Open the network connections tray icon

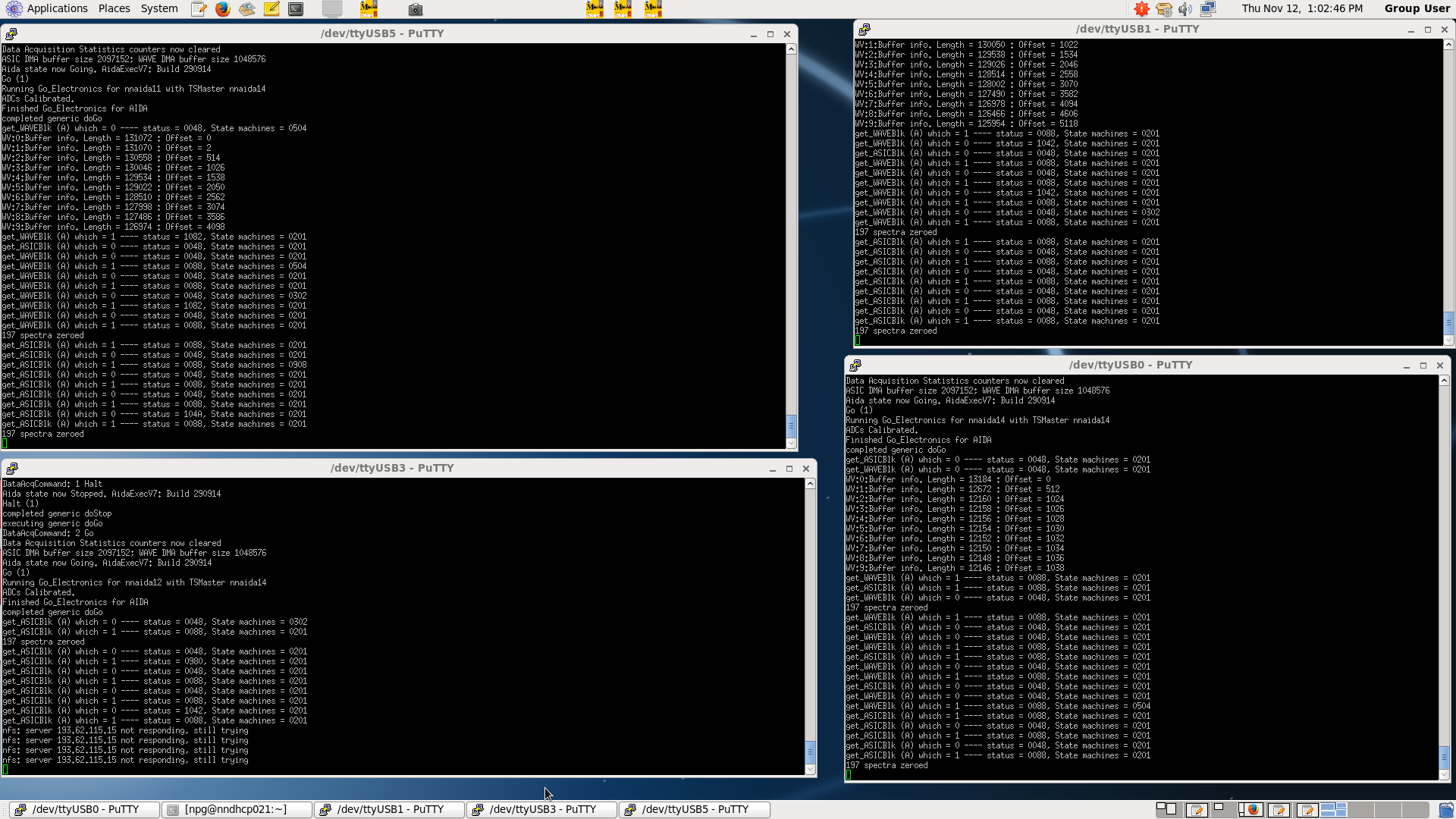click(1208, 9)
